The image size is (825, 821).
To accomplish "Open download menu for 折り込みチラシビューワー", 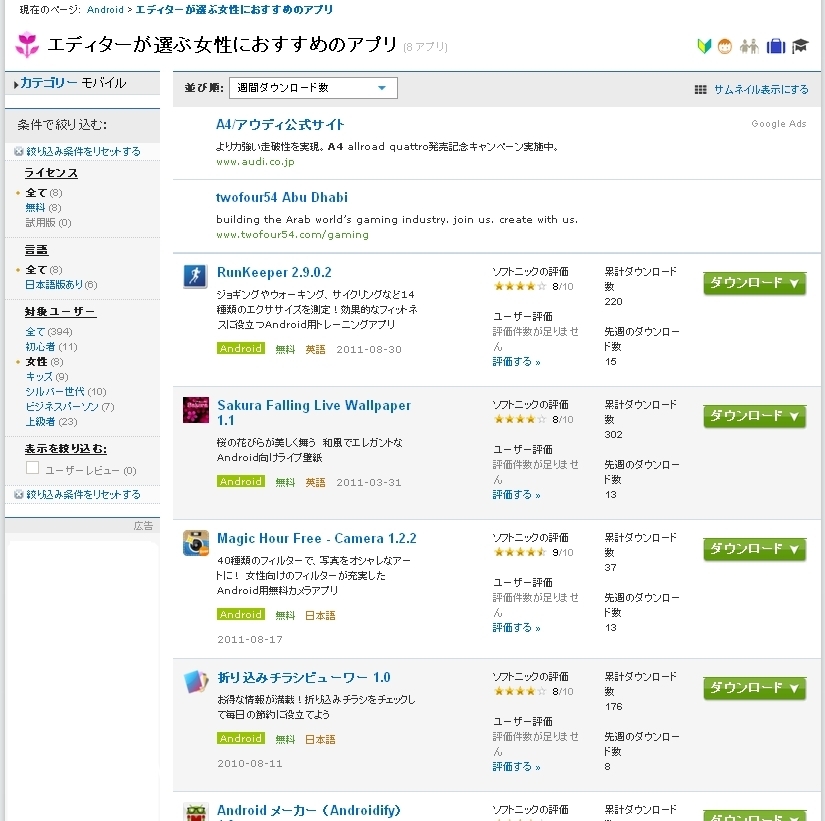I will (754, 688).
